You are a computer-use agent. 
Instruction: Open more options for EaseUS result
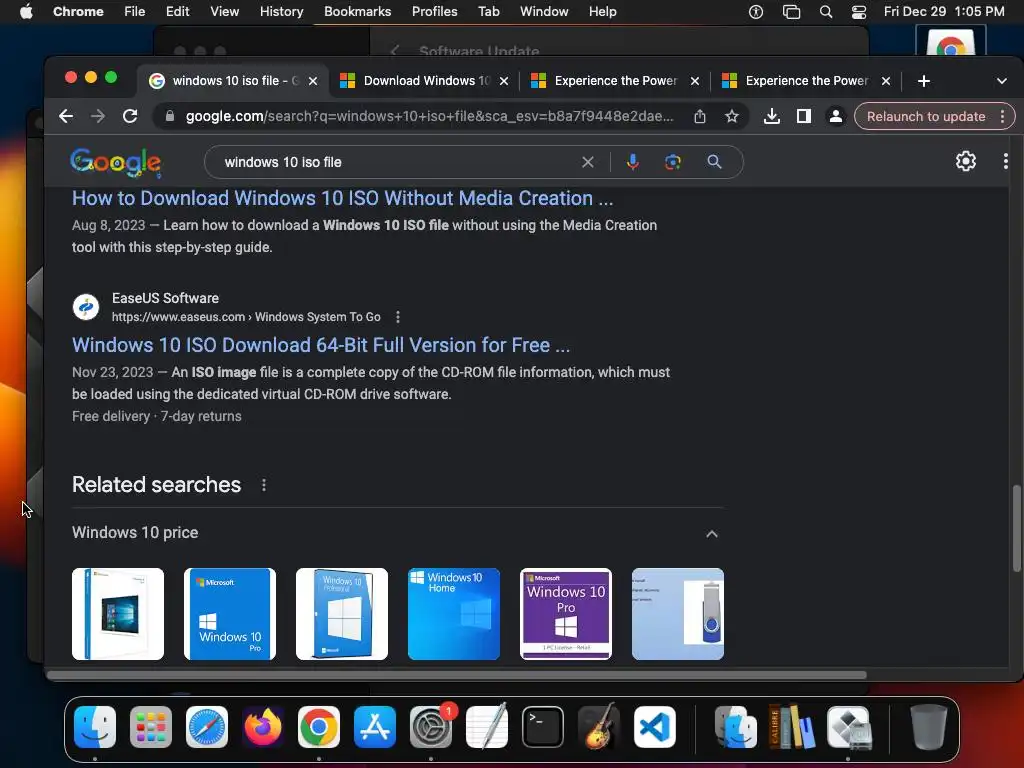[398, 317]
